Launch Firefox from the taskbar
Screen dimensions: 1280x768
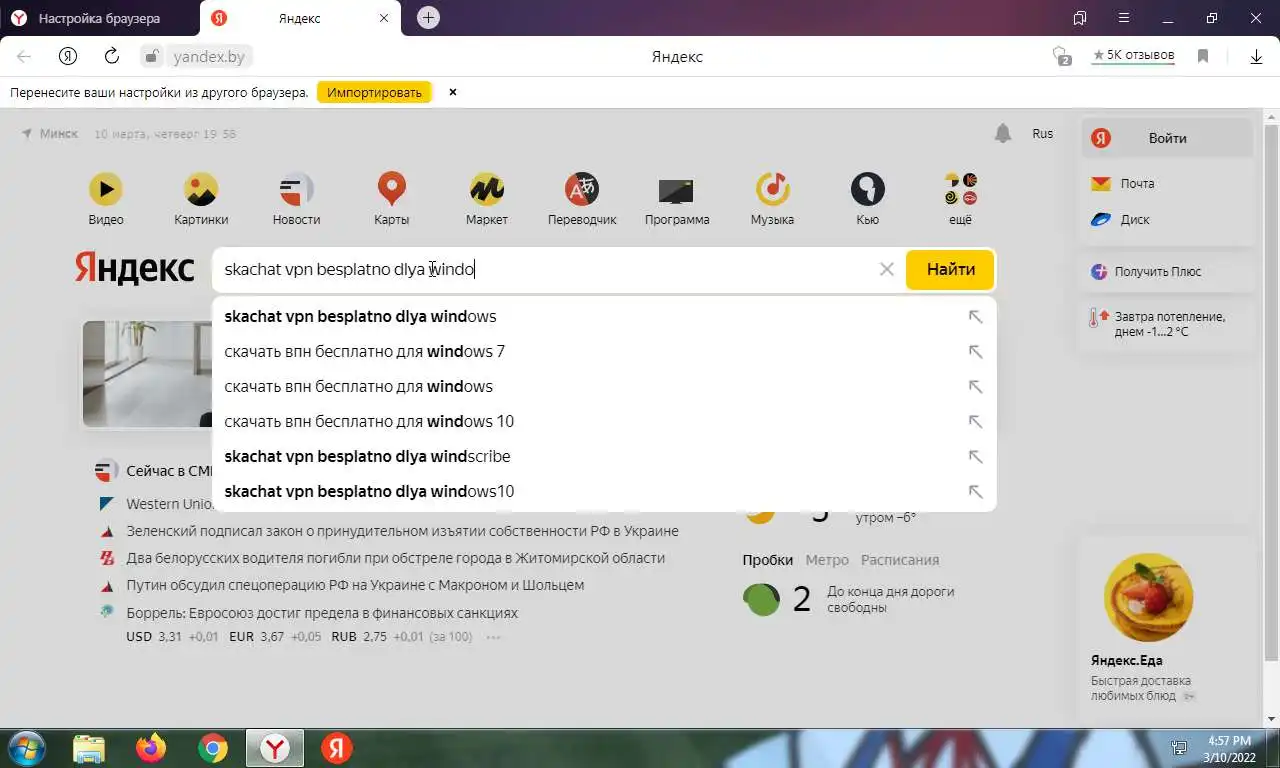[x=151, y=748]
